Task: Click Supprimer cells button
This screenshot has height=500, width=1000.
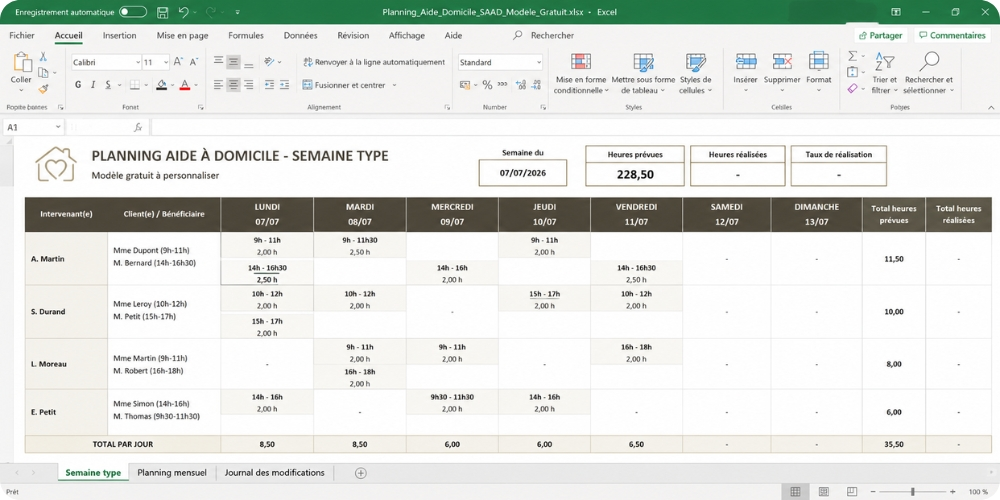Action: (x=782, y=73)
